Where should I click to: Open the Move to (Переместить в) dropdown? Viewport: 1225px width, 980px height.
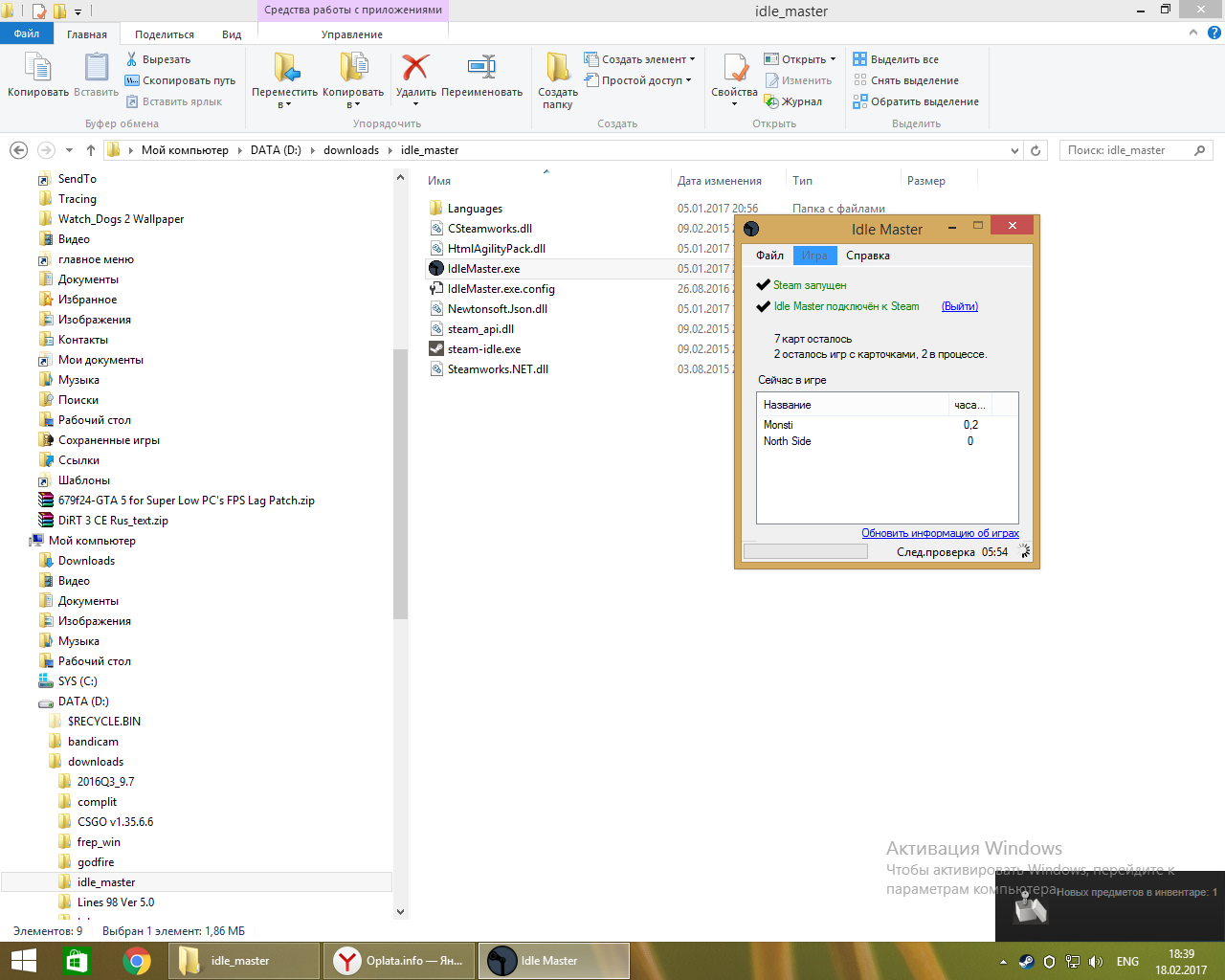pos(284,82)
